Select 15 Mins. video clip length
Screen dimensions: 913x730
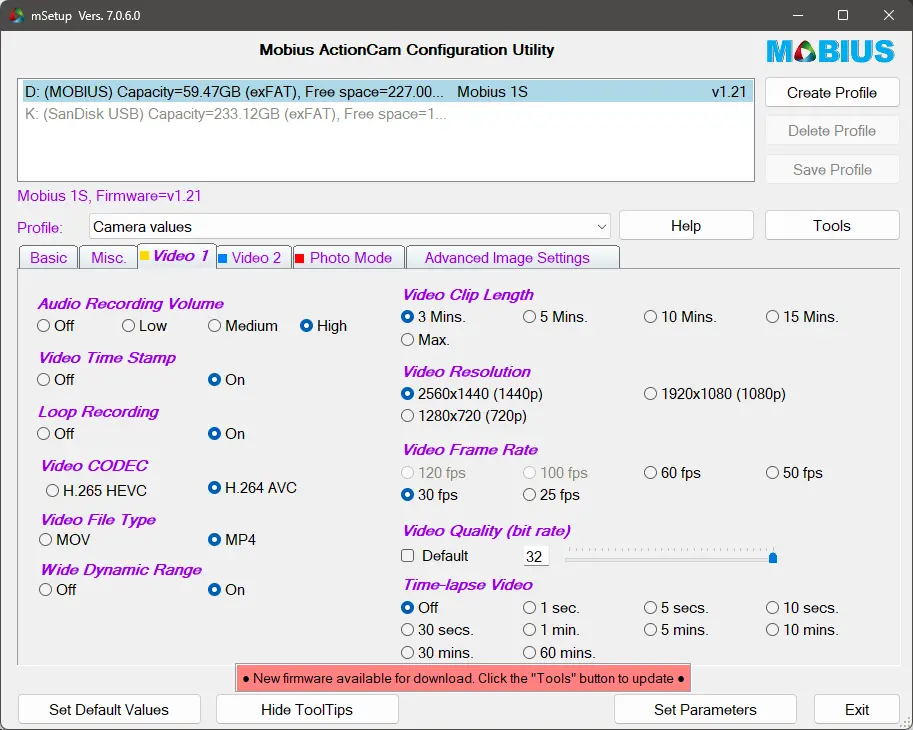(802, 317)
